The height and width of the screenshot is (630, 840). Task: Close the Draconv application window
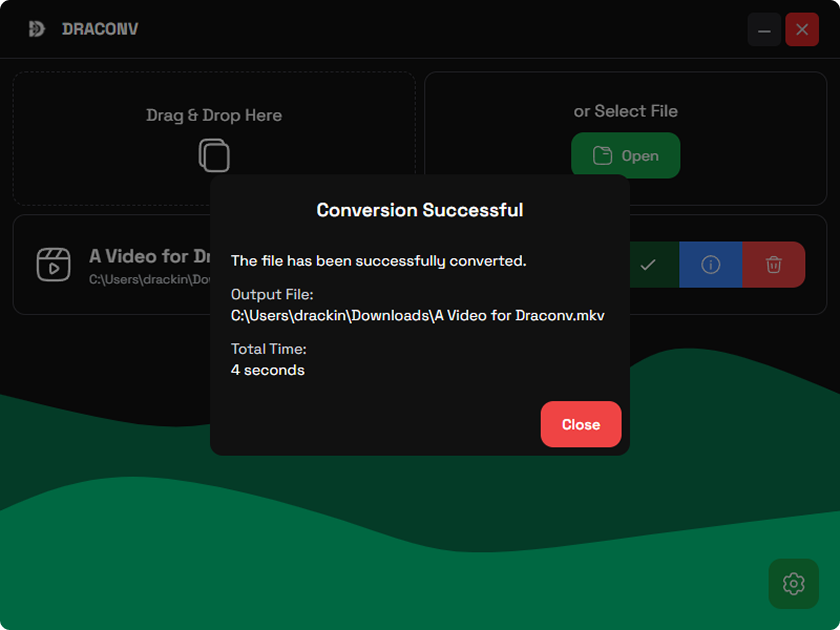[802, 30]
